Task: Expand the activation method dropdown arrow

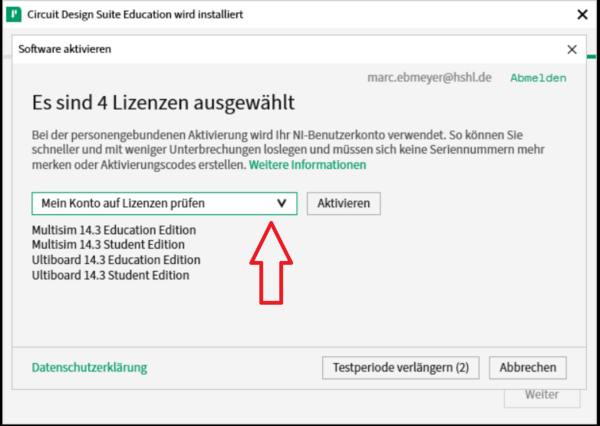Action: pos(281,203)
